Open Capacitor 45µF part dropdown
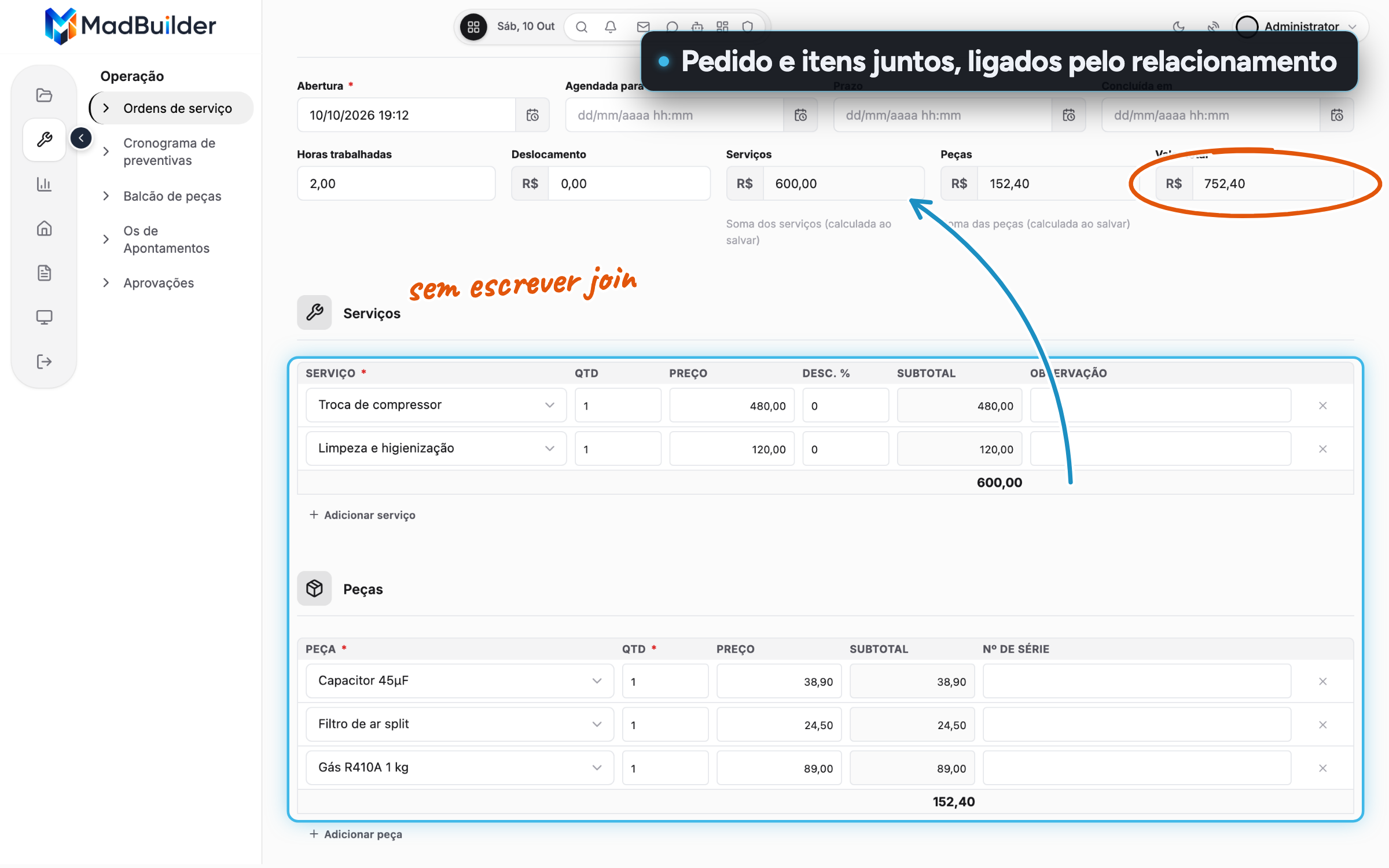The image size is (1389, 868). coord(460,681)
